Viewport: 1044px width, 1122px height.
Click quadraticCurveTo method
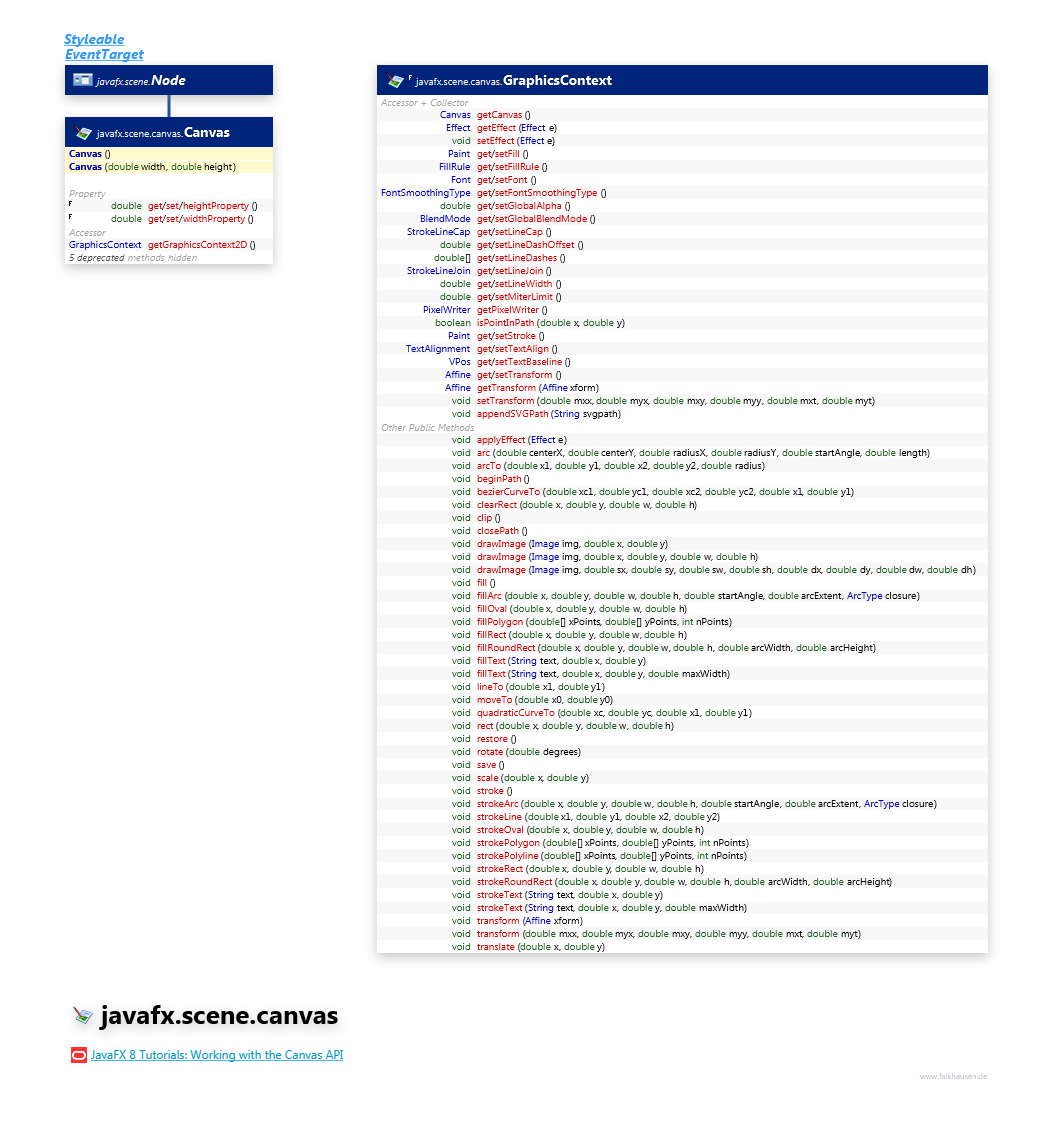615,713
